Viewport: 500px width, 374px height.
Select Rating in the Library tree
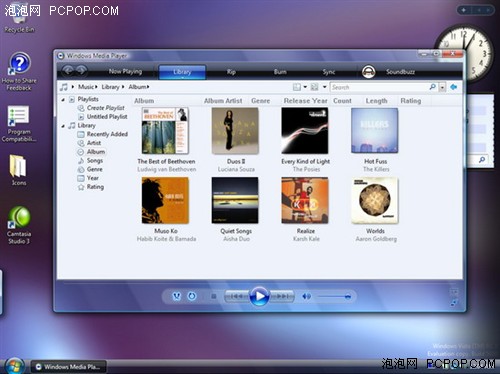coord(95,187)
